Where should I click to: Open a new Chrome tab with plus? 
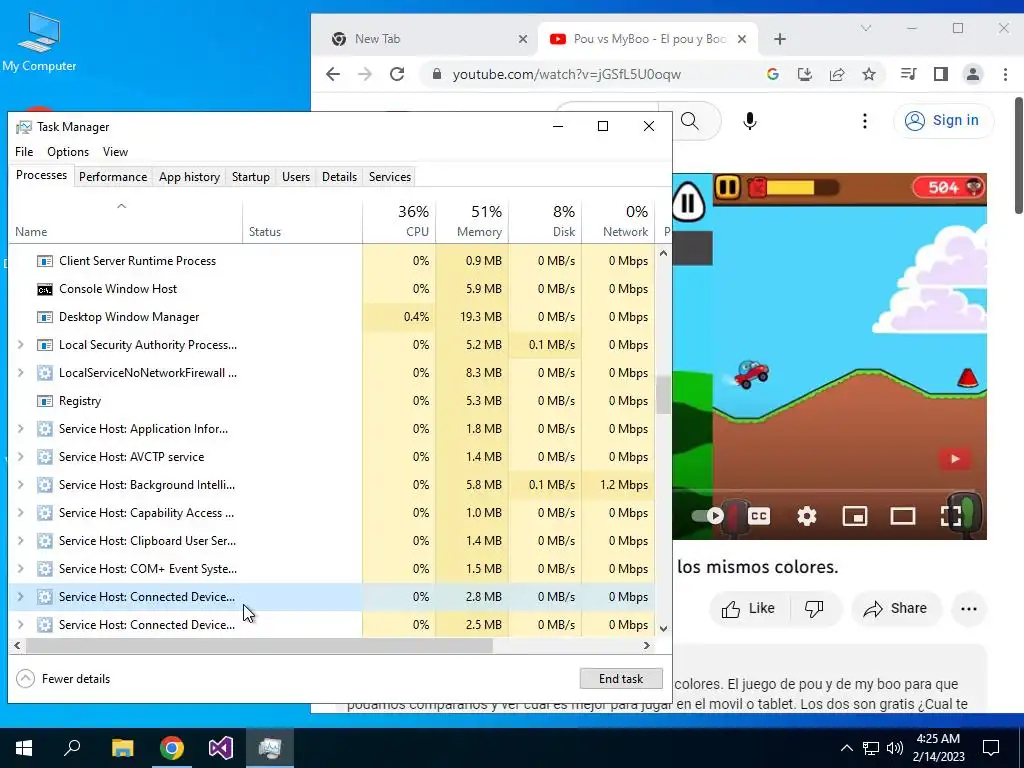click(x=779, y=39)
